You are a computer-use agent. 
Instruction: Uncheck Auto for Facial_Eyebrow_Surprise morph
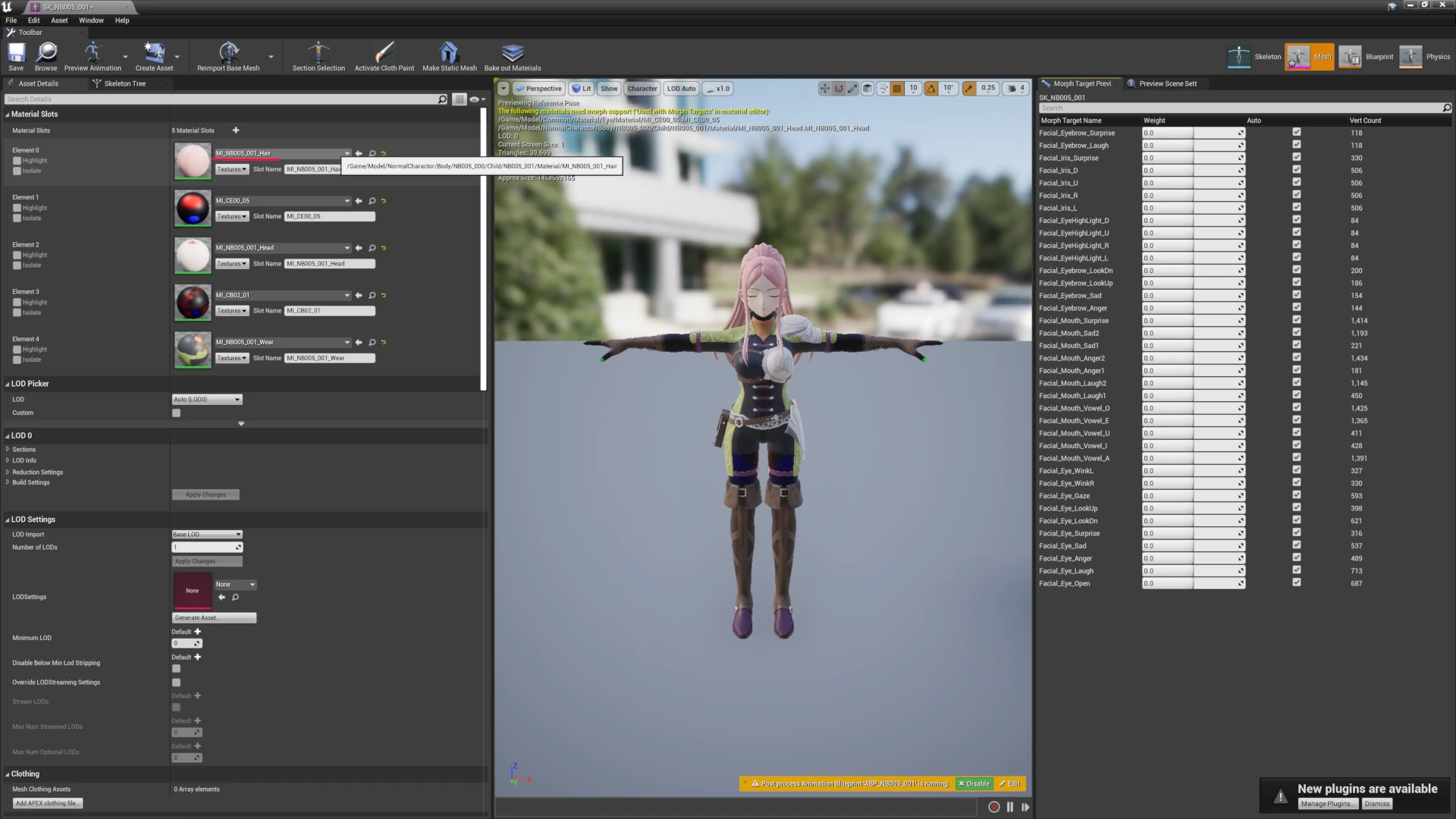pos(1297,132)
